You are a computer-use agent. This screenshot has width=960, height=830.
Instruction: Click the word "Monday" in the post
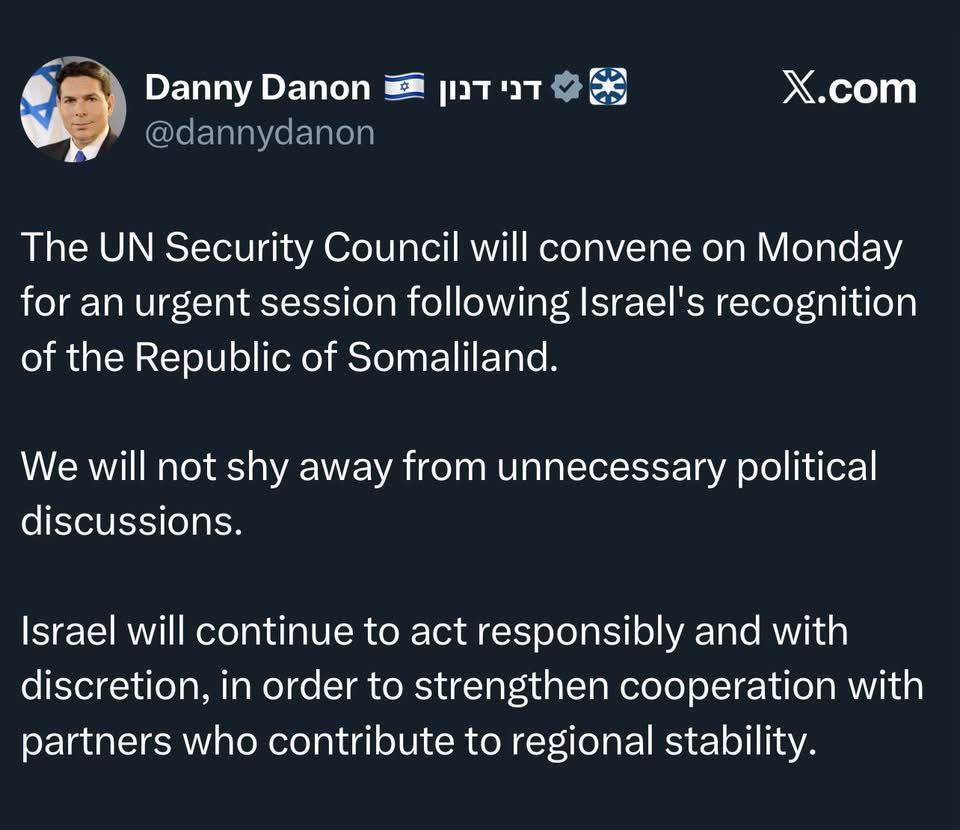(x=829, y=248)
